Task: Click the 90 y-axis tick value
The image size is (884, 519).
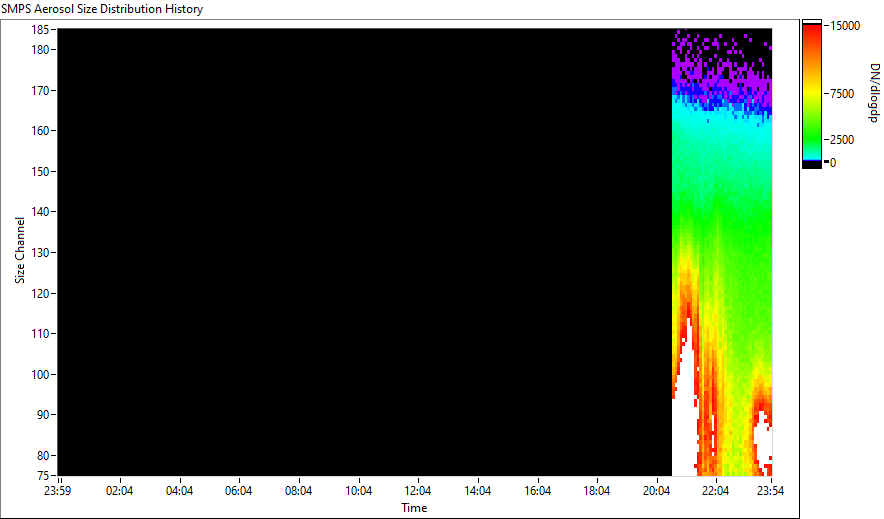Action: click(x=42, y=415)
